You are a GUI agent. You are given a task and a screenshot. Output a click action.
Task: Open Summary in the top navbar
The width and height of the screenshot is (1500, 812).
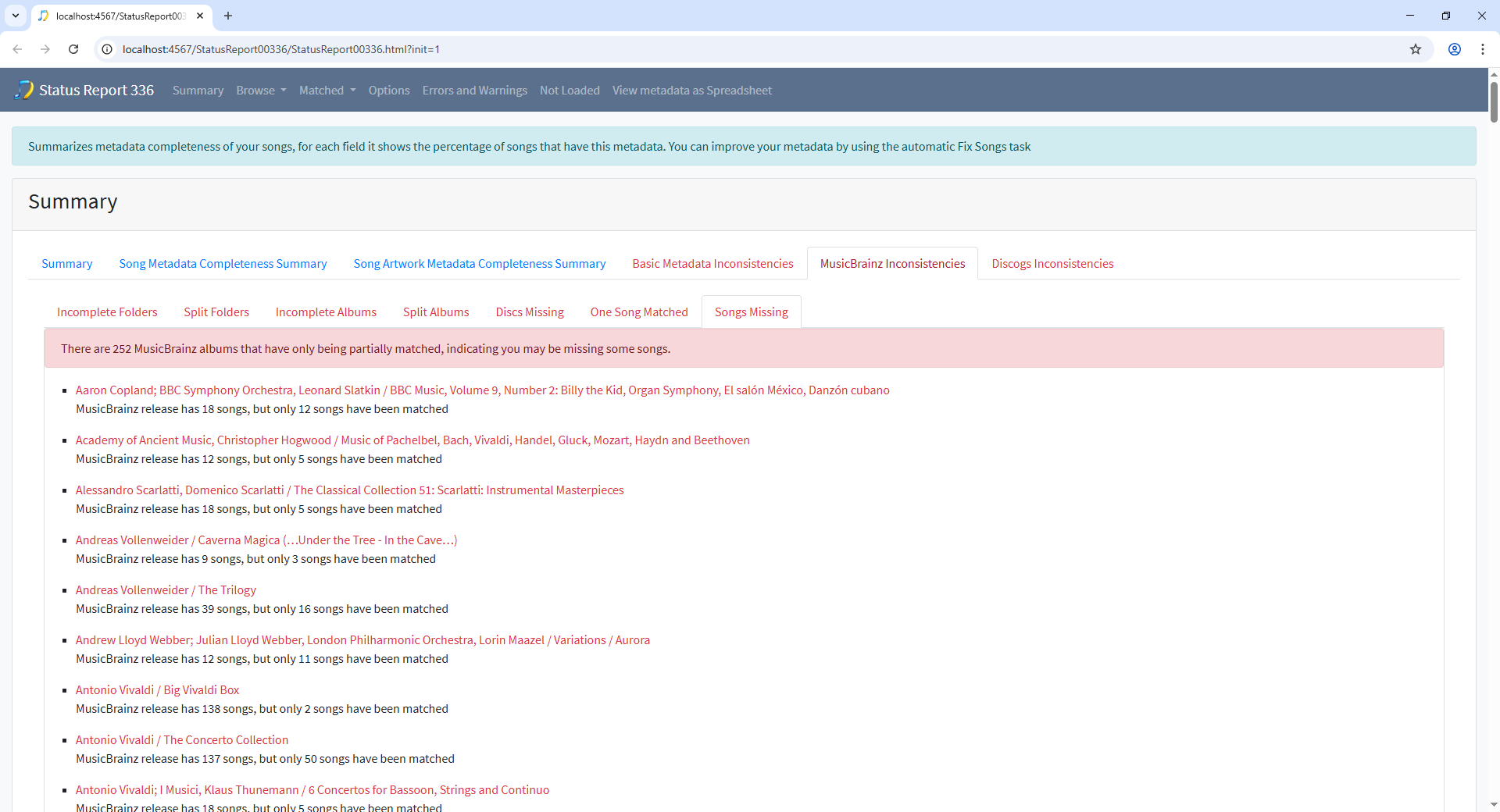pos(198,91)
